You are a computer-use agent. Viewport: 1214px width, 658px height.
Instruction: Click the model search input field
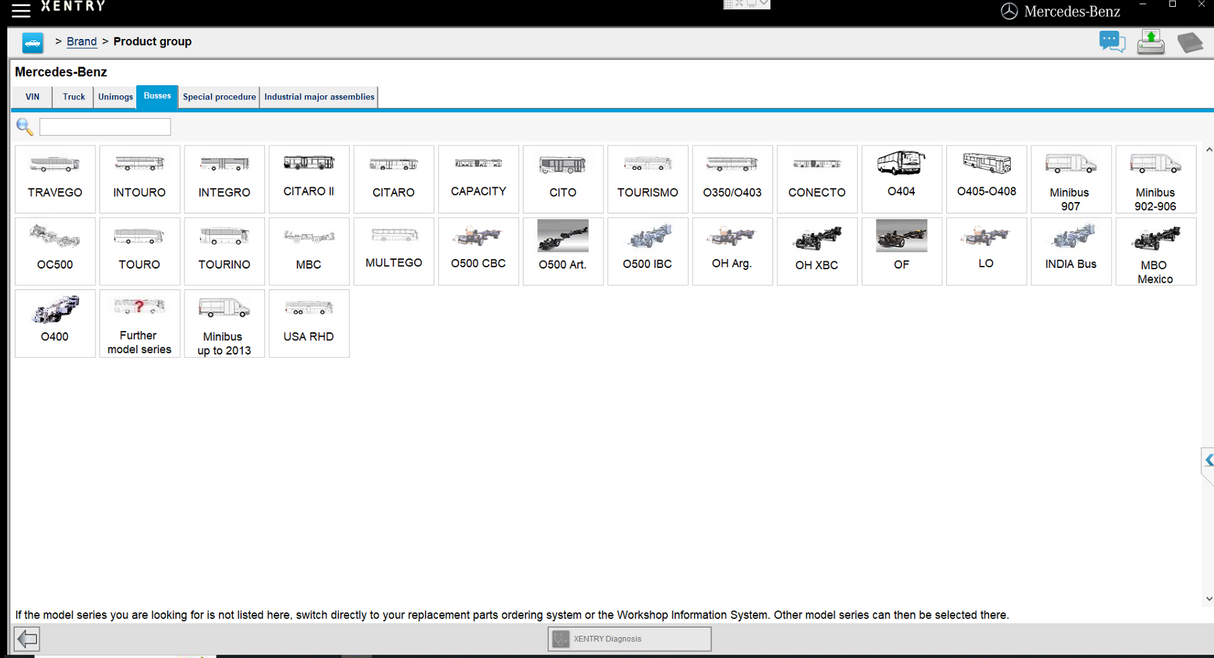click(105, 127)
